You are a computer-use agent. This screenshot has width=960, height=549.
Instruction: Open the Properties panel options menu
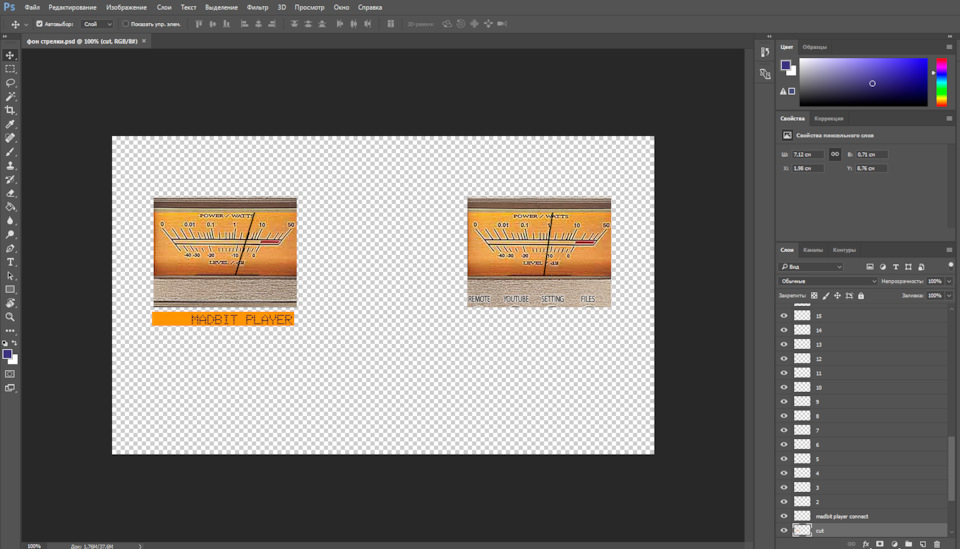(x=949, y=118)
